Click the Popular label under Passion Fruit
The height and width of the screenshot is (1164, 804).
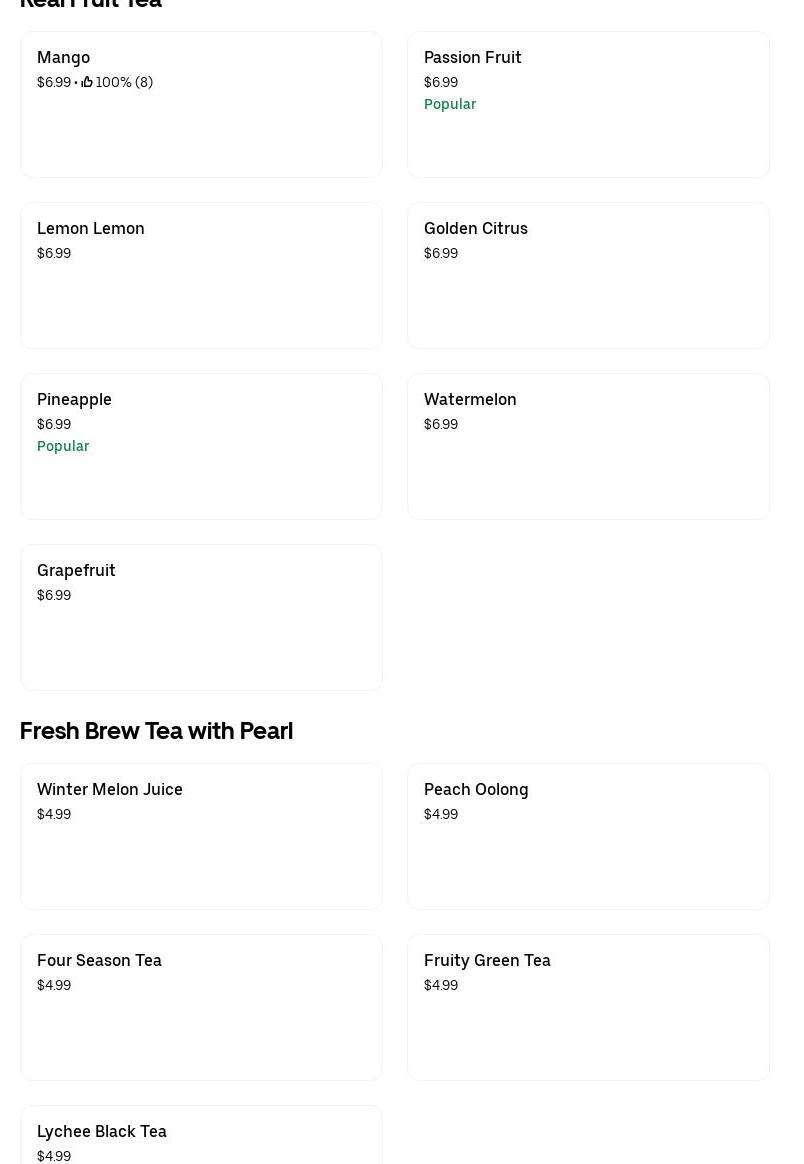[x=450, y=104]
